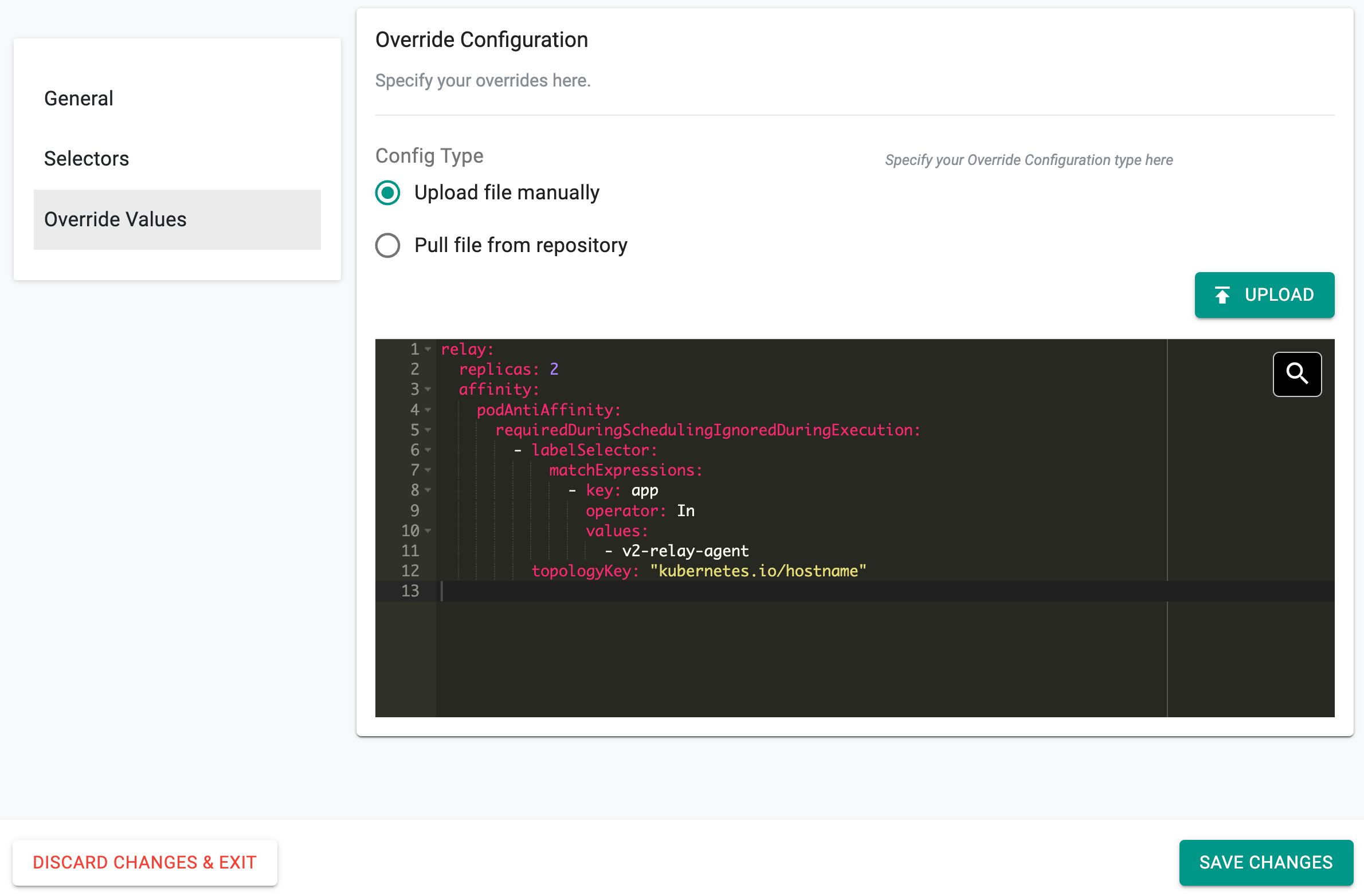Collapse the labelSelector block
The width and height of the screenshot is (1364, 896).
tap(428, 450)
